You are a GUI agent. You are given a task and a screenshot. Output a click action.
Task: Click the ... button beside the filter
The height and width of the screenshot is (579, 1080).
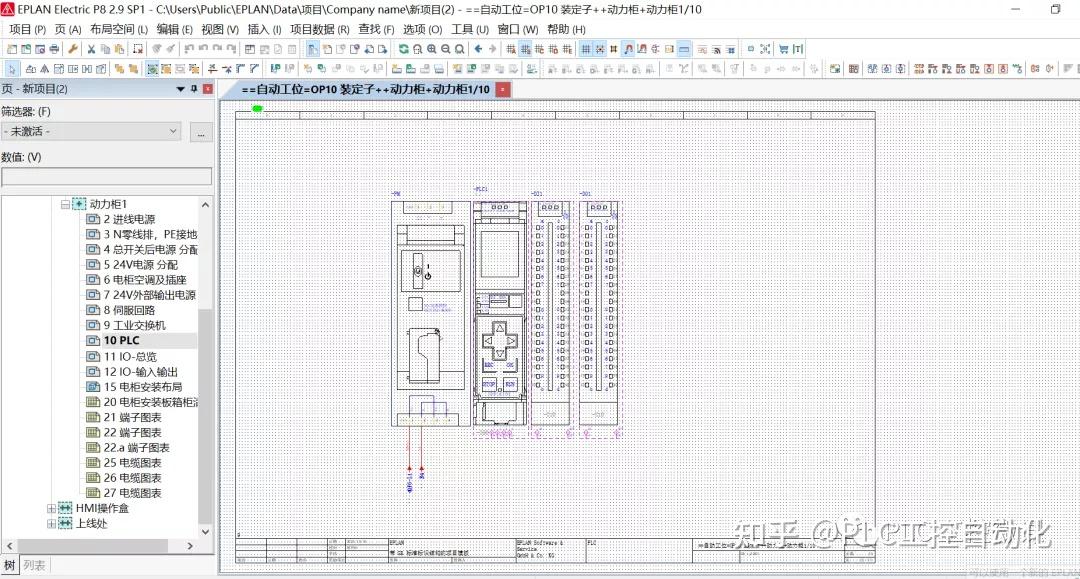click(x=200, y=131)
